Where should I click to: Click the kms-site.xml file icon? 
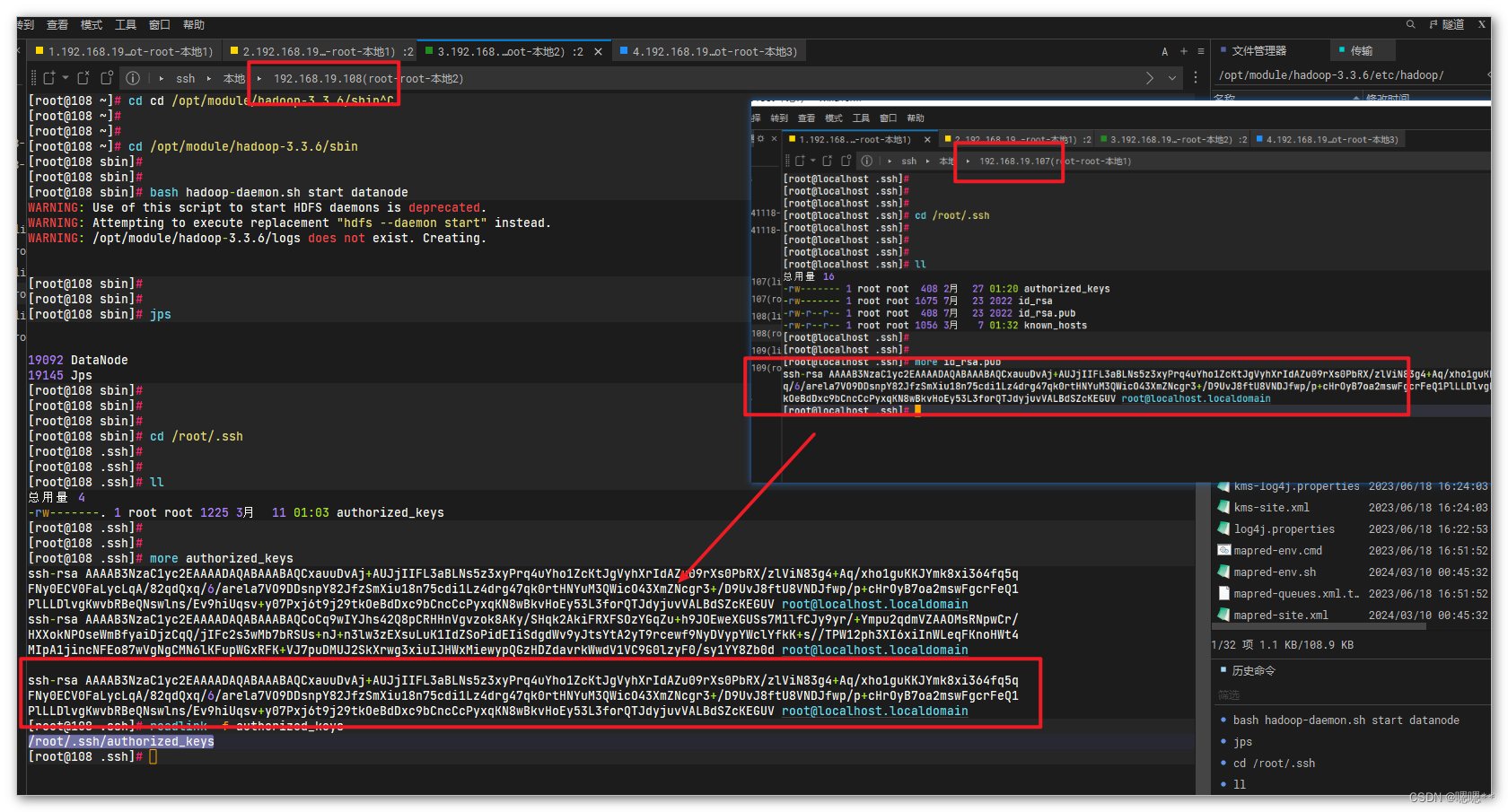1223,507
